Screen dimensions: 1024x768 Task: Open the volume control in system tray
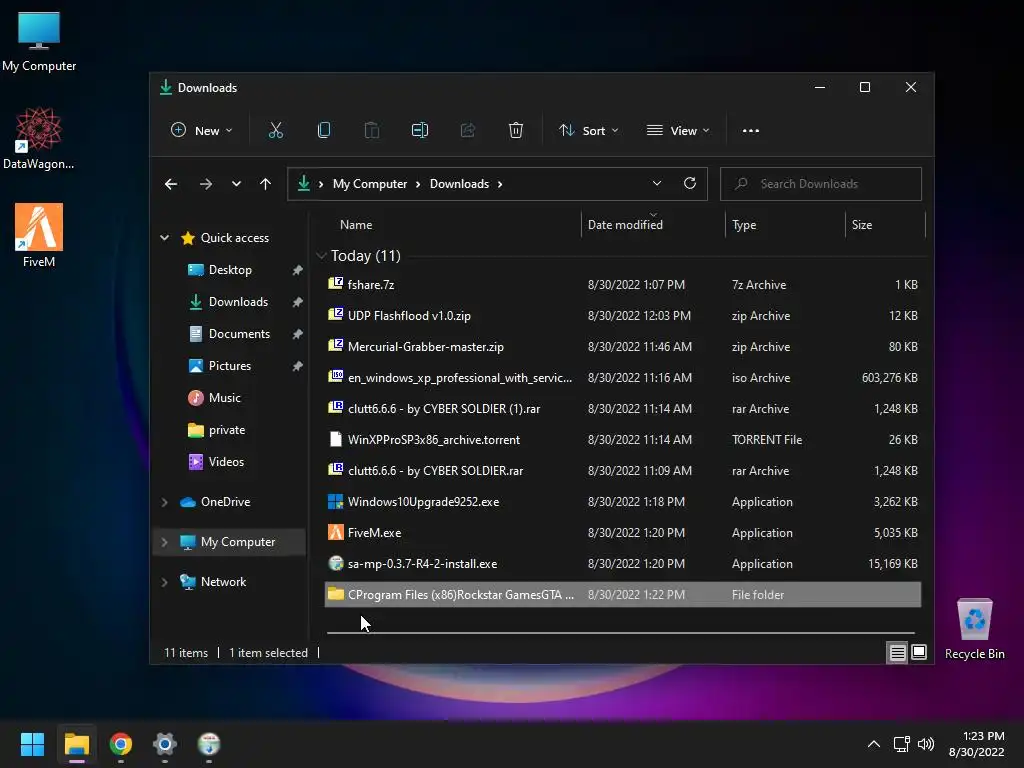(x=926, y=744)
